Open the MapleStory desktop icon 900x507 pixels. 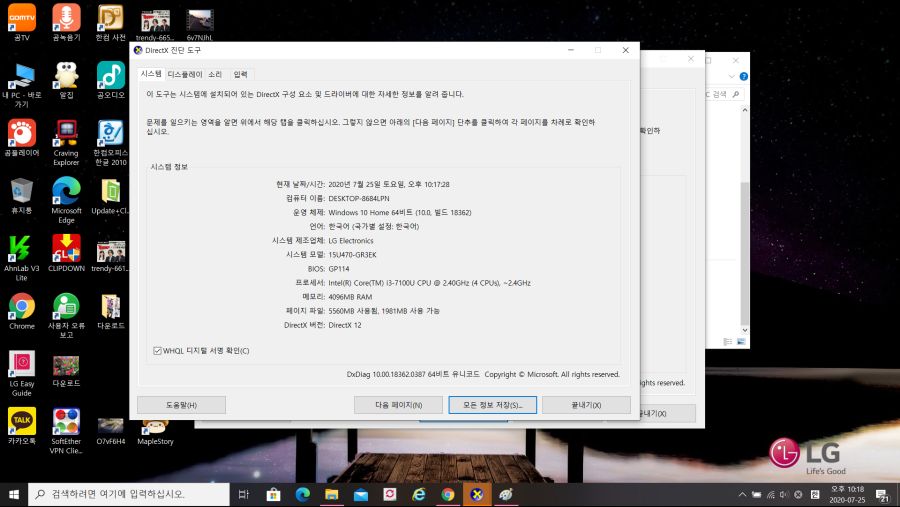(x=155, y=432)
